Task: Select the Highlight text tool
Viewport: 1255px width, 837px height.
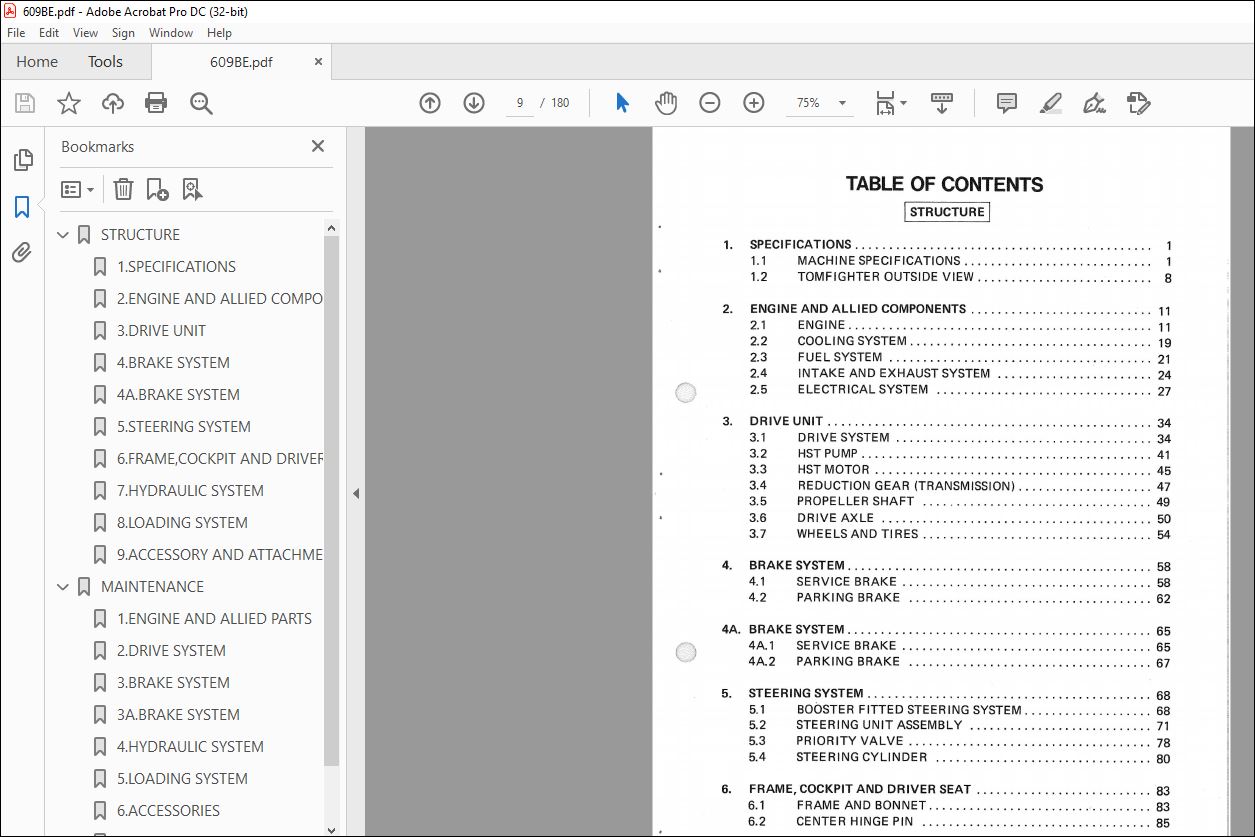Action: [1050, 103]
